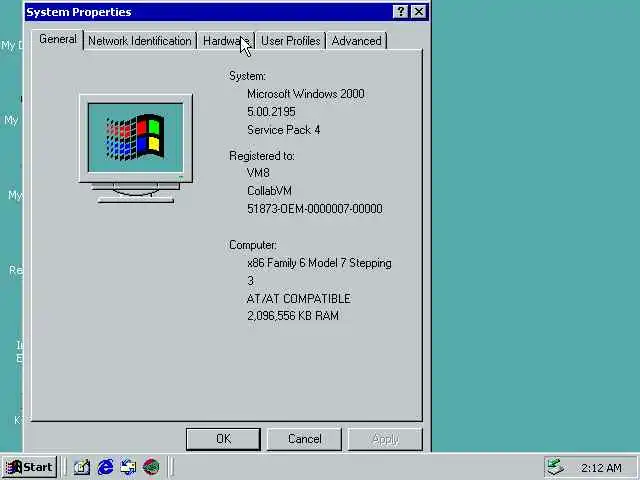The image size is (640, 480).
Task: Click the question mark help button in title bar
Action: point(401,12)
